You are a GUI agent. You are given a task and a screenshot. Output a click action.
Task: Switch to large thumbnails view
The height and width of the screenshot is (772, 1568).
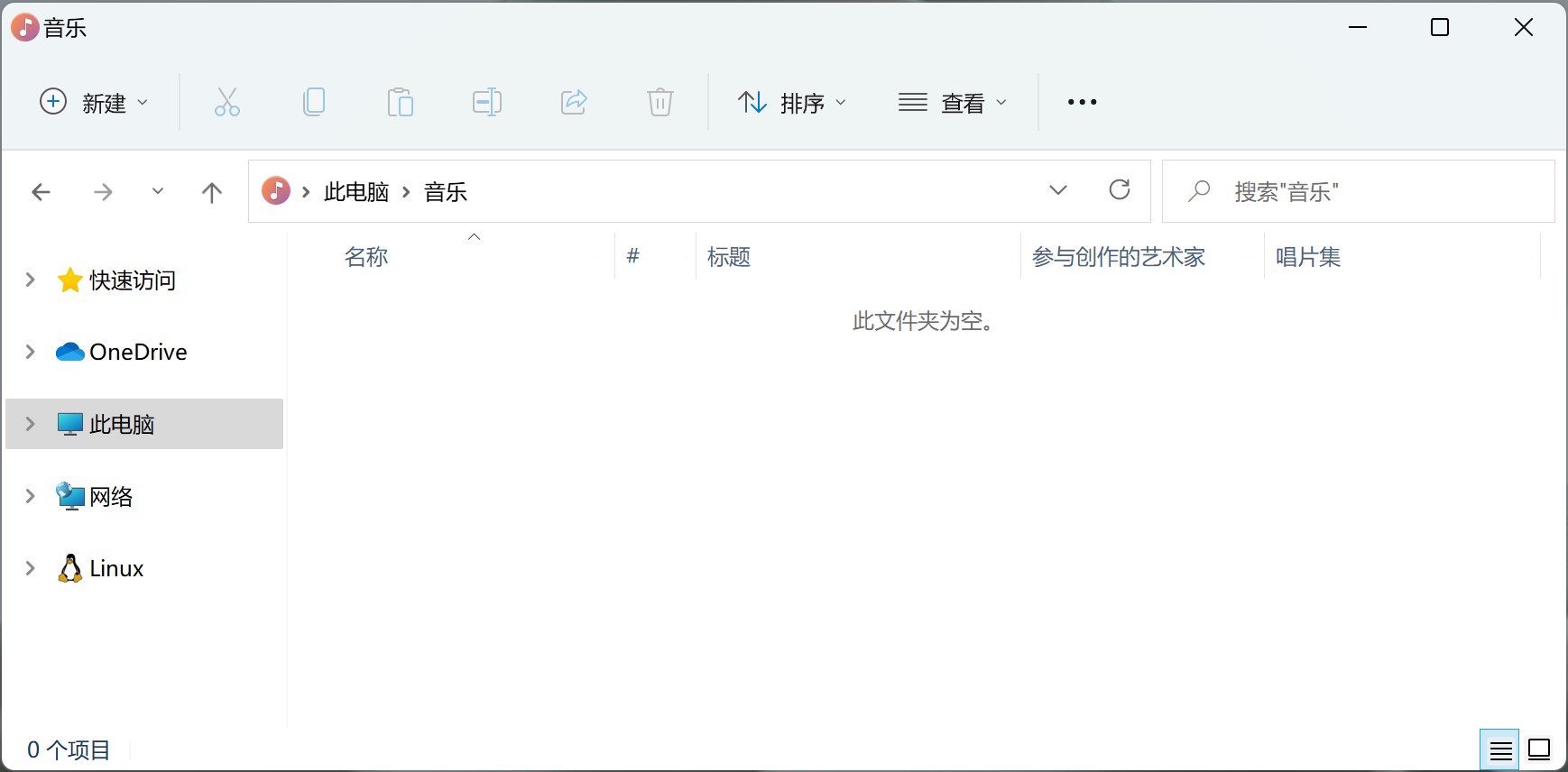(x=1540, y=750)
